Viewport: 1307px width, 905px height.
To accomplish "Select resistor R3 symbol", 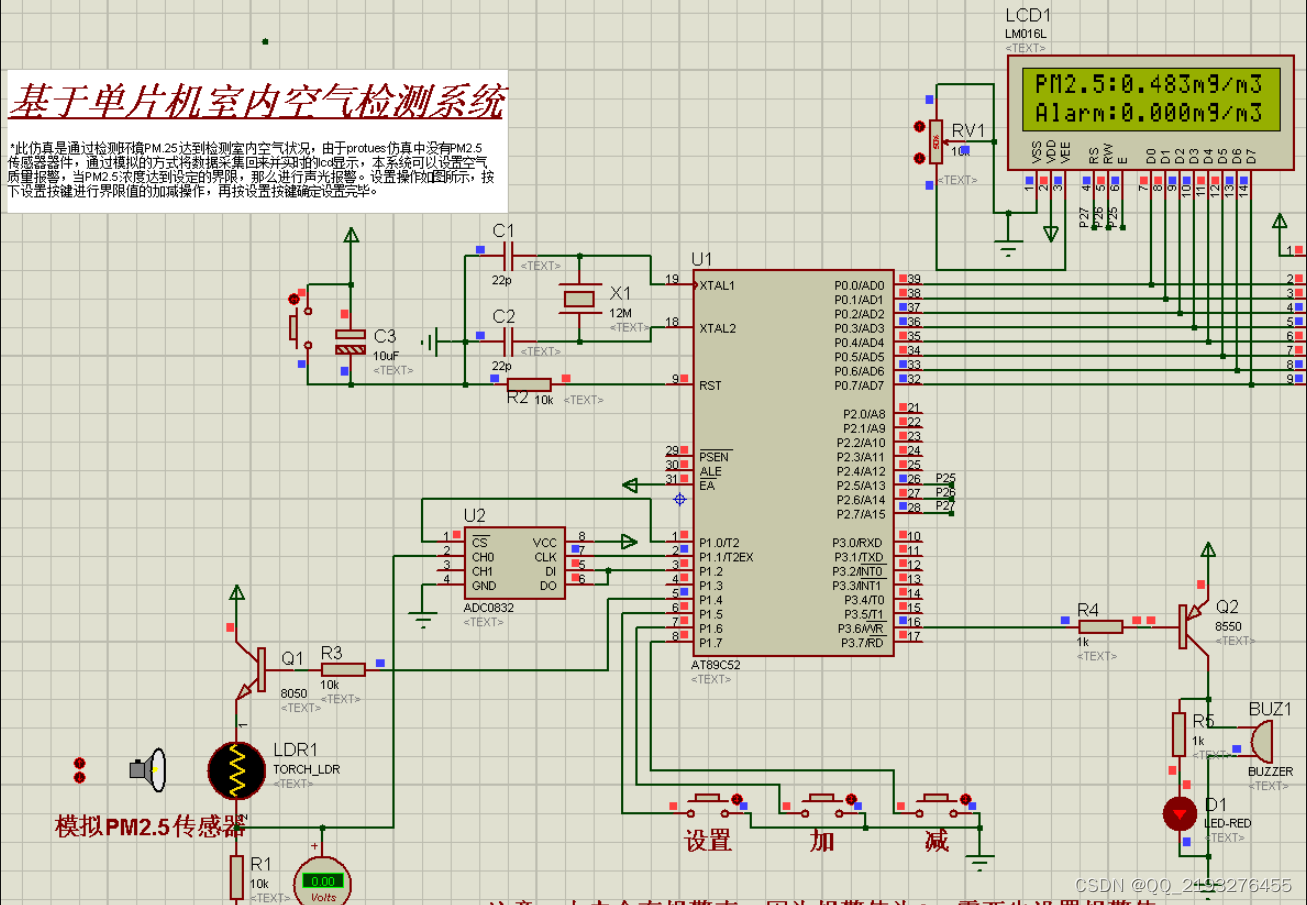I will pos(343,670).
